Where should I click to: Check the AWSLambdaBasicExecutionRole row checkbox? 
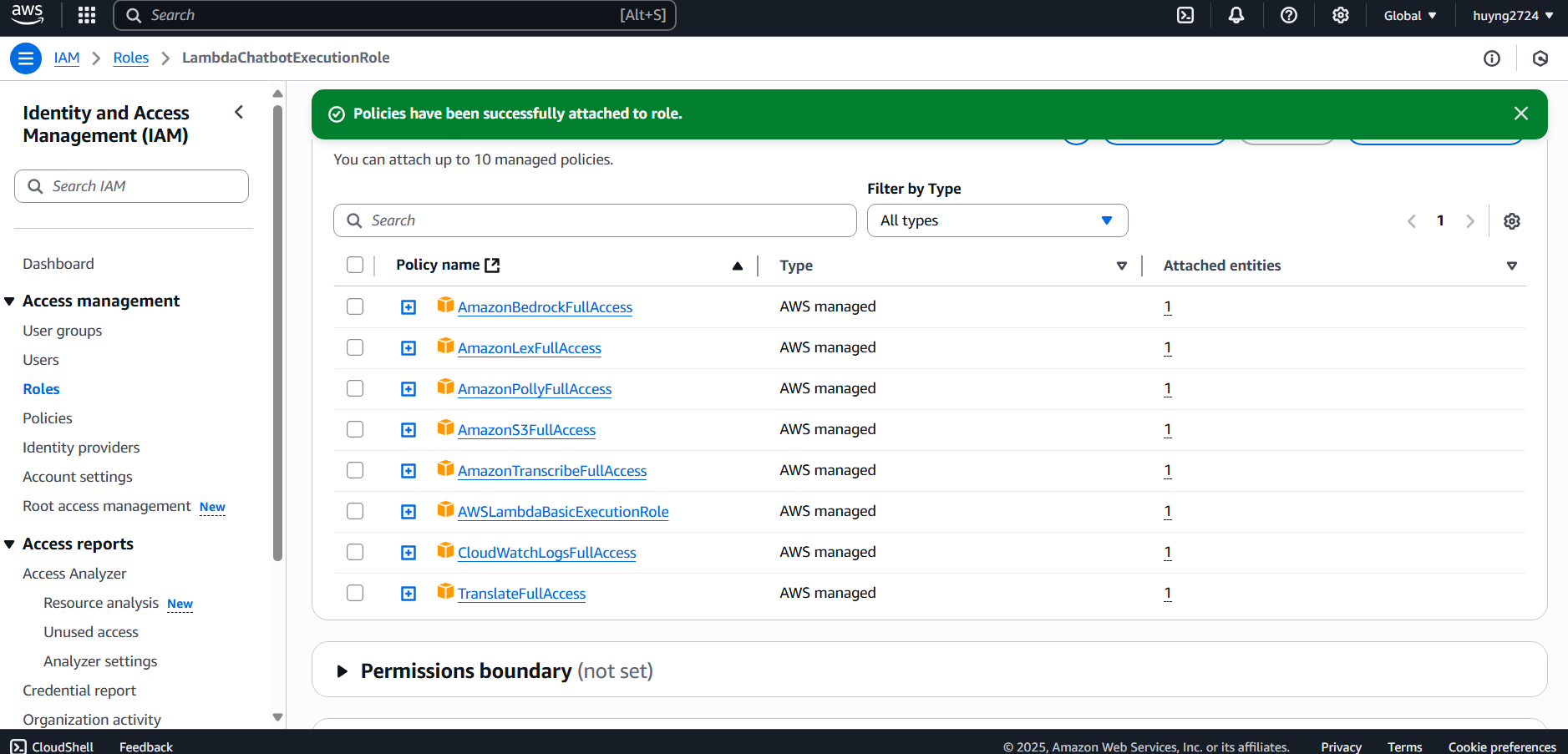(355, 511)
